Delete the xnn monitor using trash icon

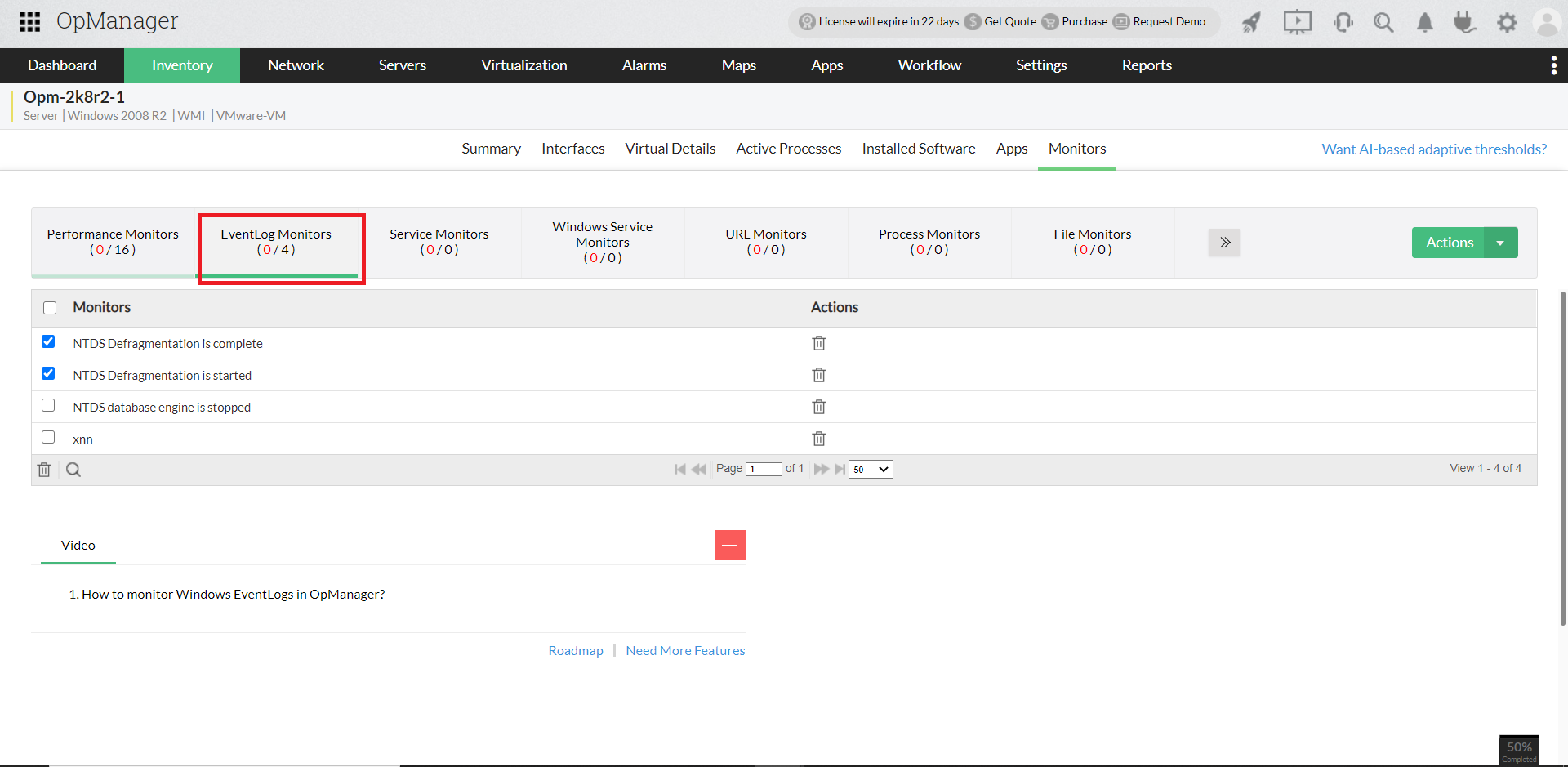pos(818,439)
